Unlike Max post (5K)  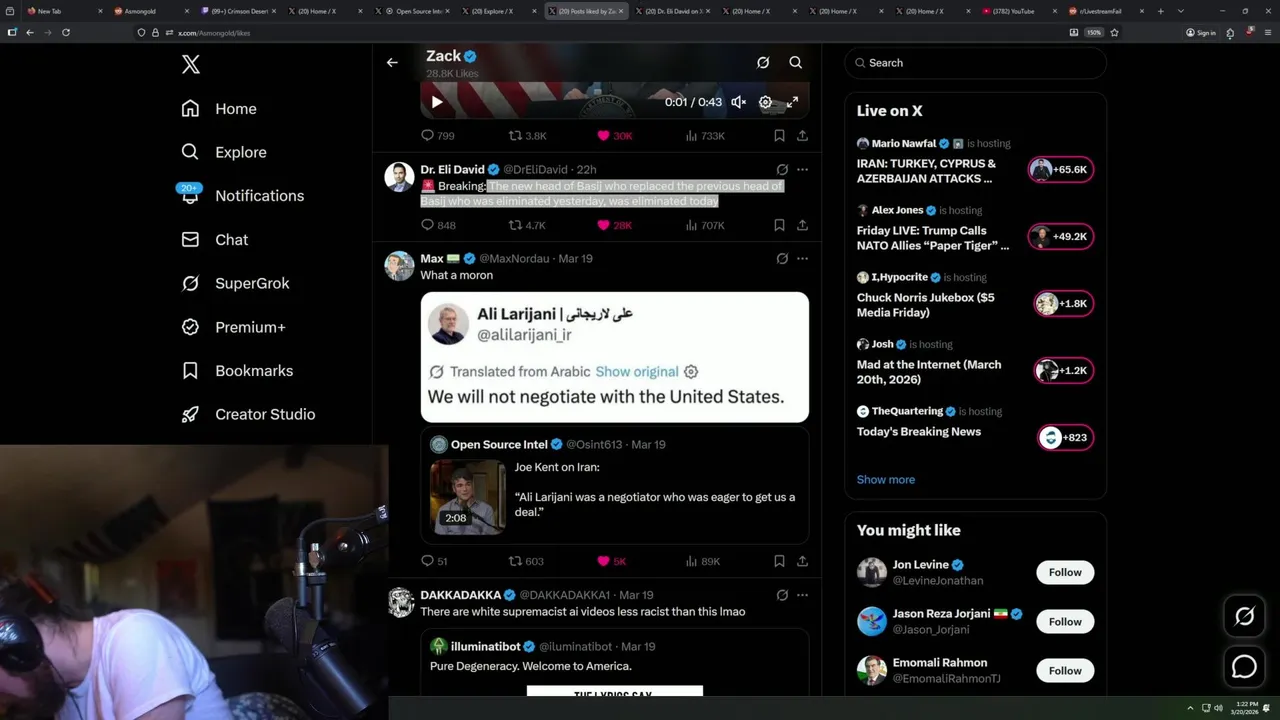[611, 561]
